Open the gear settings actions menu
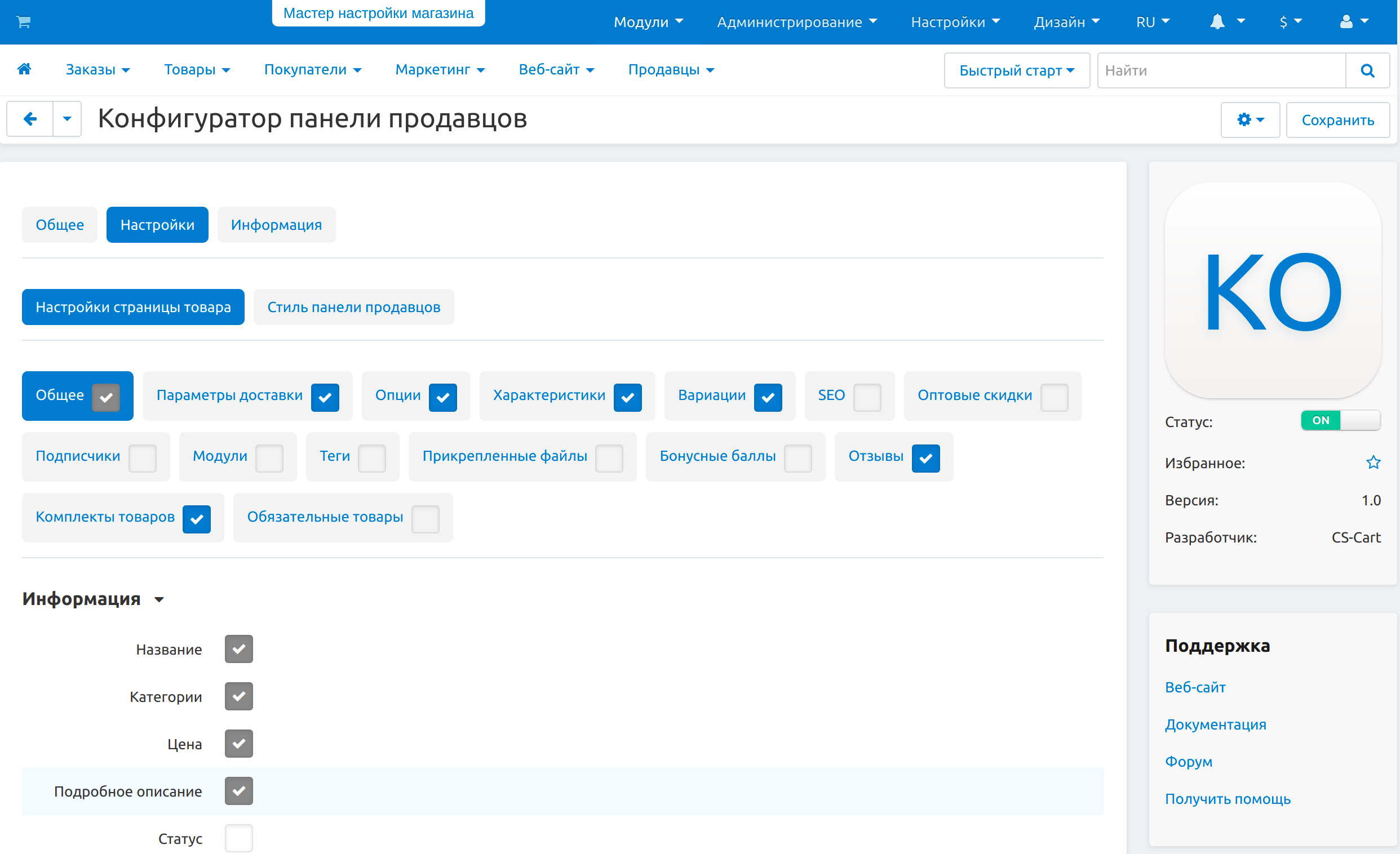Viewport: 1400px width, 854px height. pyautogui.click(x=1250, y=120)
